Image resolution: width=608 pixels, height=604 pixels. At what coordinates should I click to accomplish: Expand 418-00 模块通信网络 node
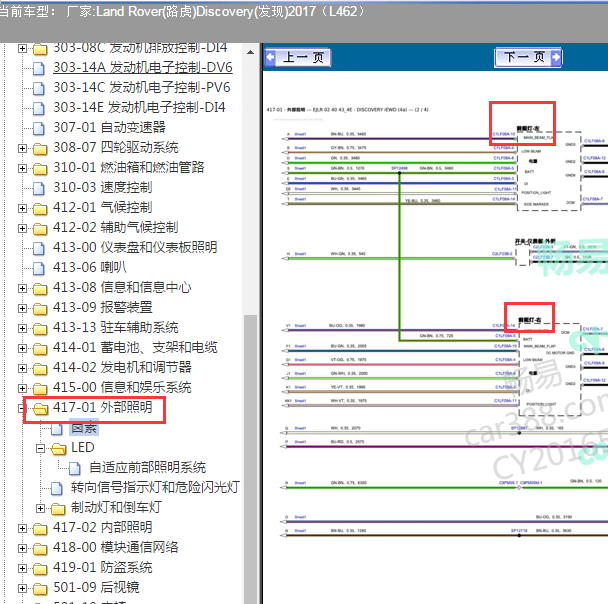click(x=22, y=548)
